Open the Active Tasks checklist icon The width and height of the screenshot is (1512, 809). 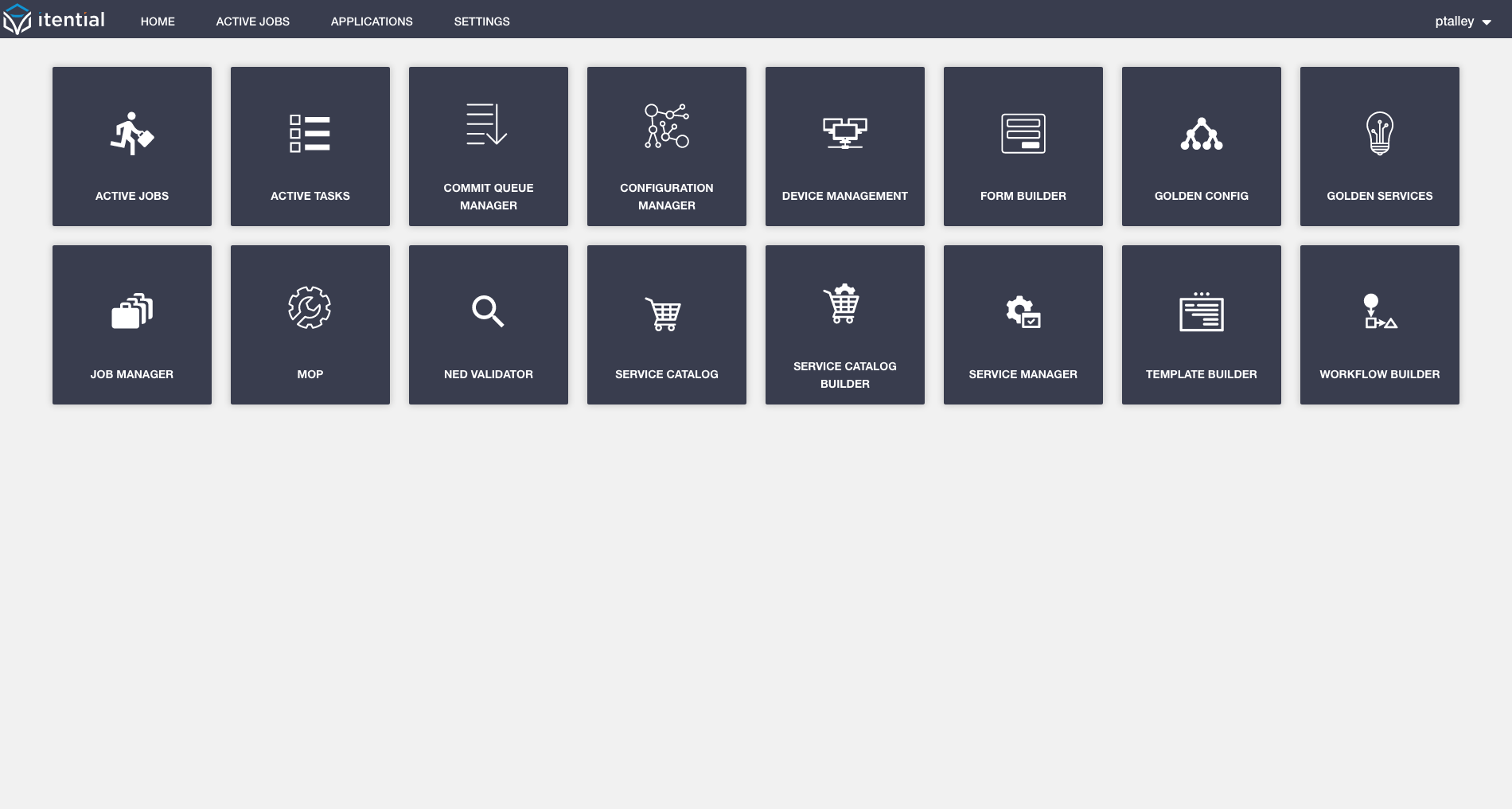pyautogui.click(x=310, y=134)
